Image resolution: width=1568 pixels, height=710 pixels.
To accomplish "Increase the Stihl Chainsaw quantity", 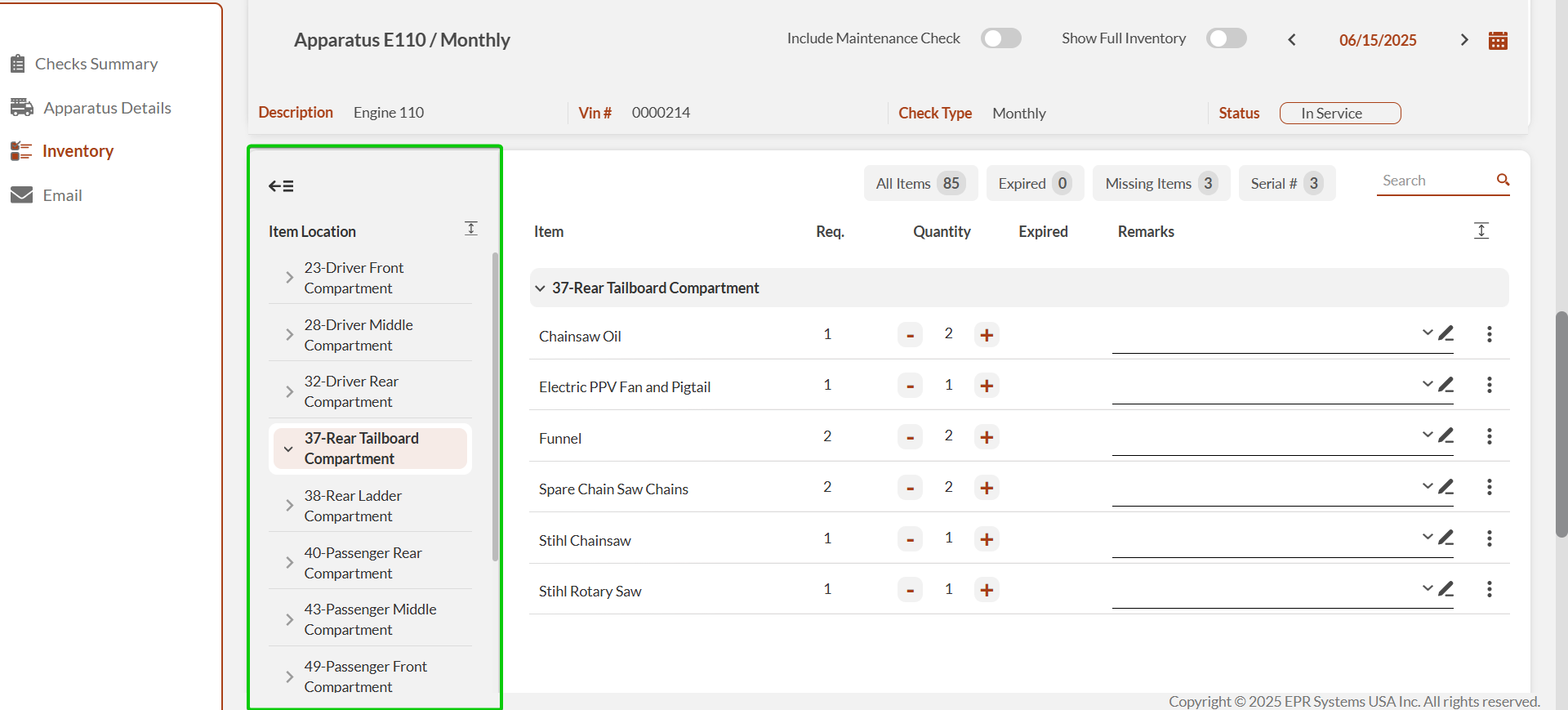I will point(987,539).
